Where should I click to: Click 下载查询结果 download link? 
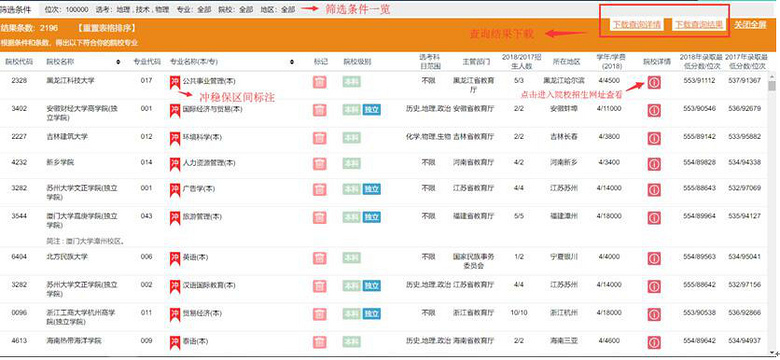[x=699, y=24]
